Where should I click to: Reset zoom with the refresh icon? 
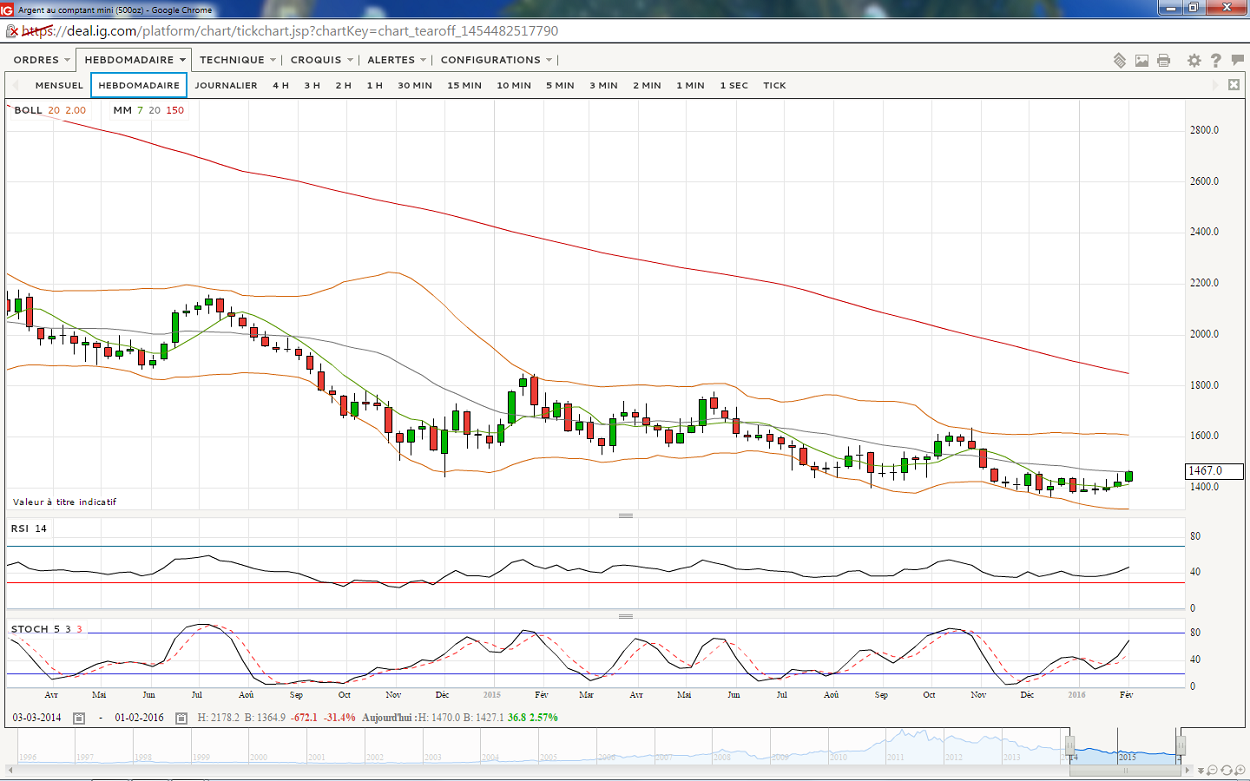(1226, 769)
